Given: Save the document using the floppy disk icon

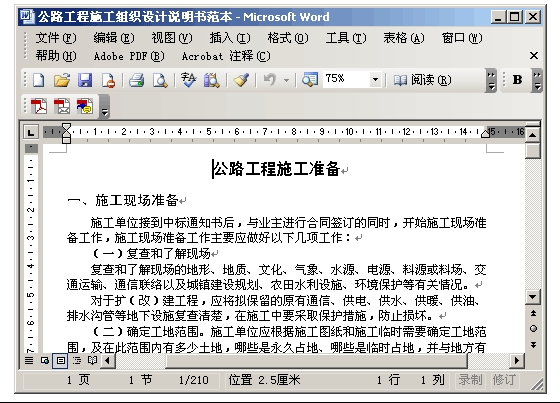Looking at the screenshot, I should pyautogui.click(x=85, y=80).
